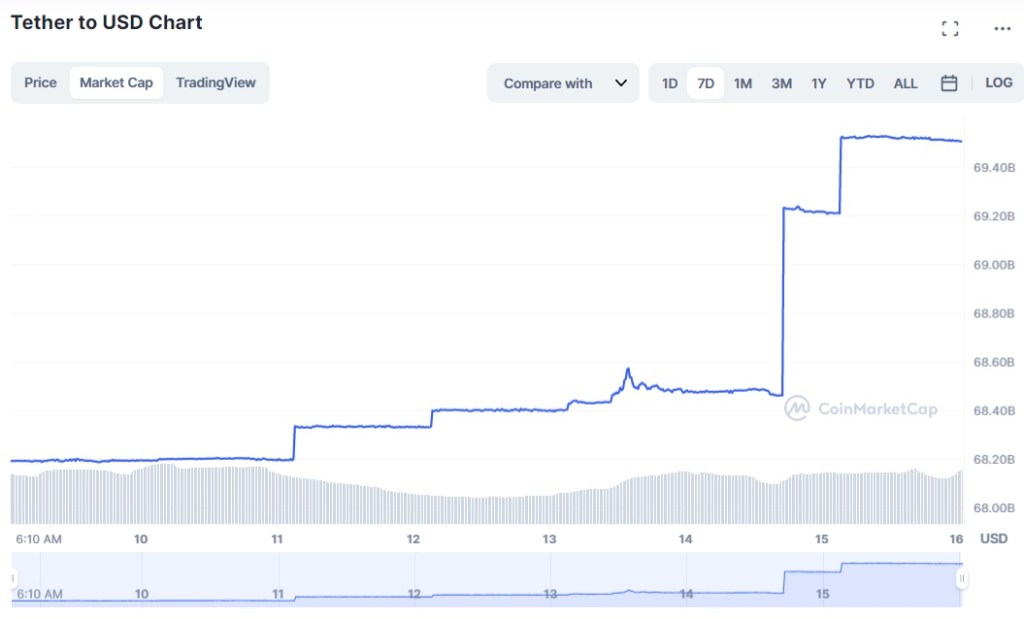1024x619 pixels.
Task: Click the 68.60B axis label
Action: pos(994,362)
